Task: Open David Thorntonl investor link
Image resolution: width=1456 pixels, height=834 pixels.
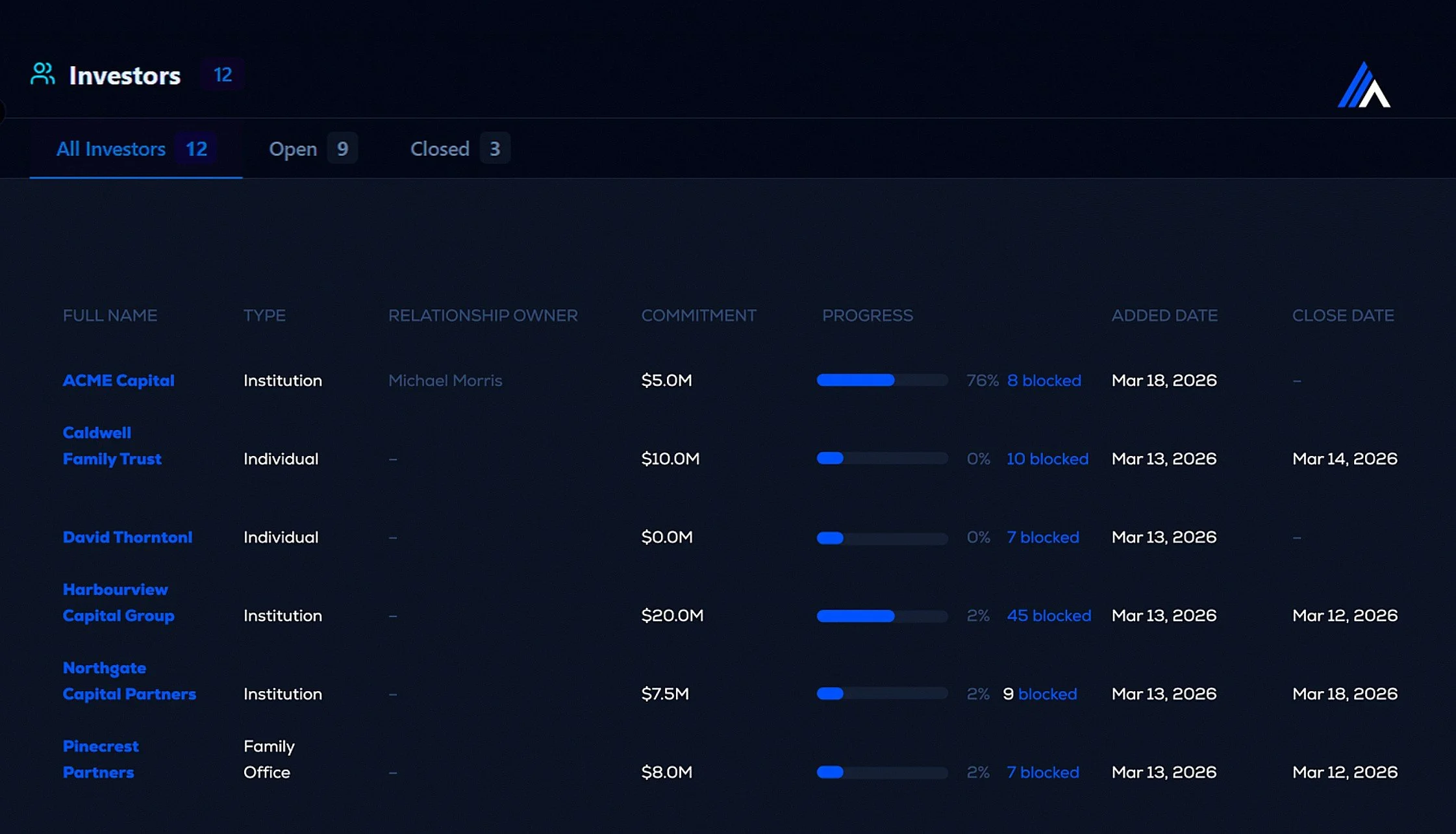Action: pos(127,537)
